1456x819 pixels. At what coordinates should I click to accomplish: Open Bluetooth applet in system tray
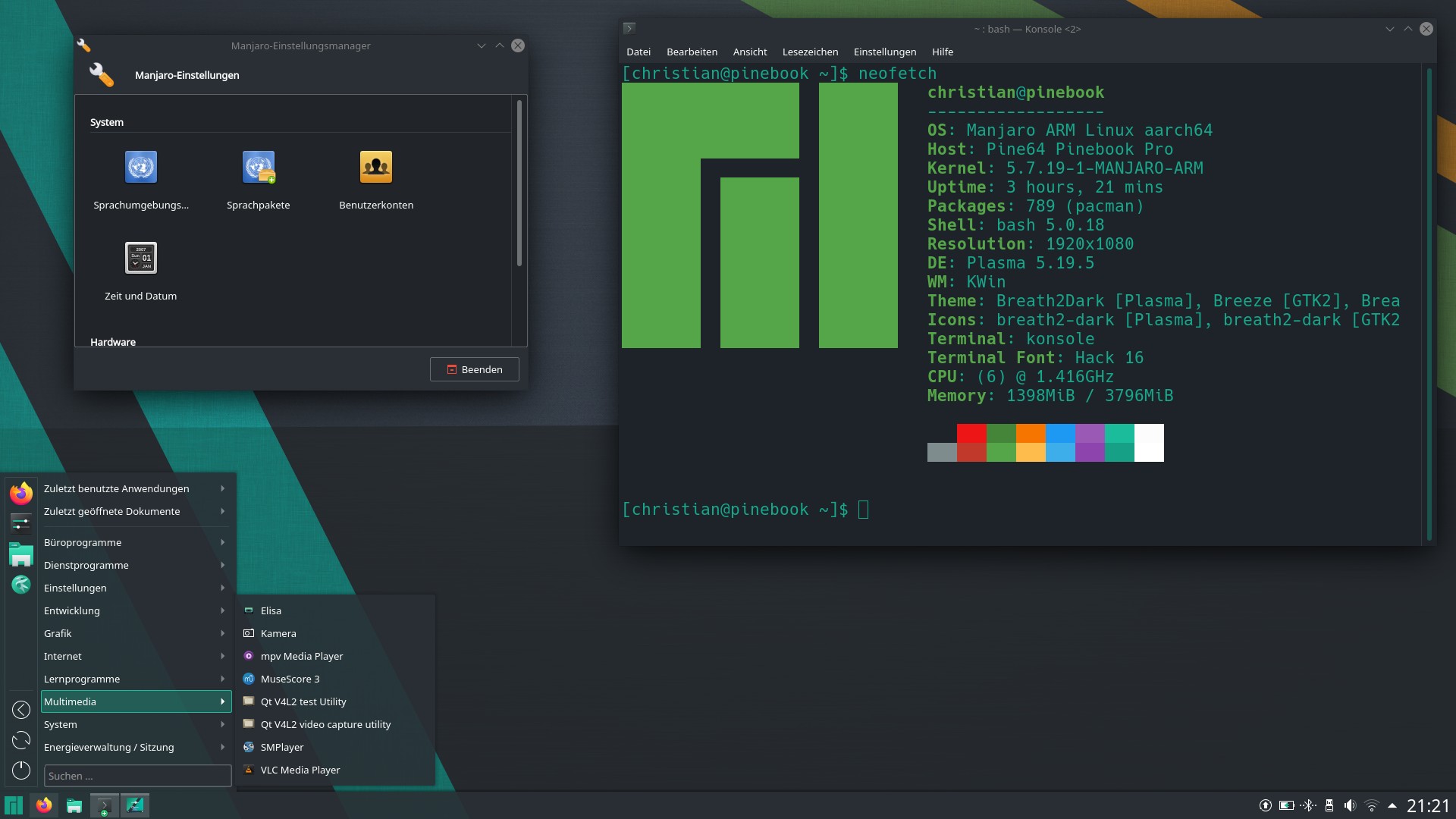click(1307, 806)
